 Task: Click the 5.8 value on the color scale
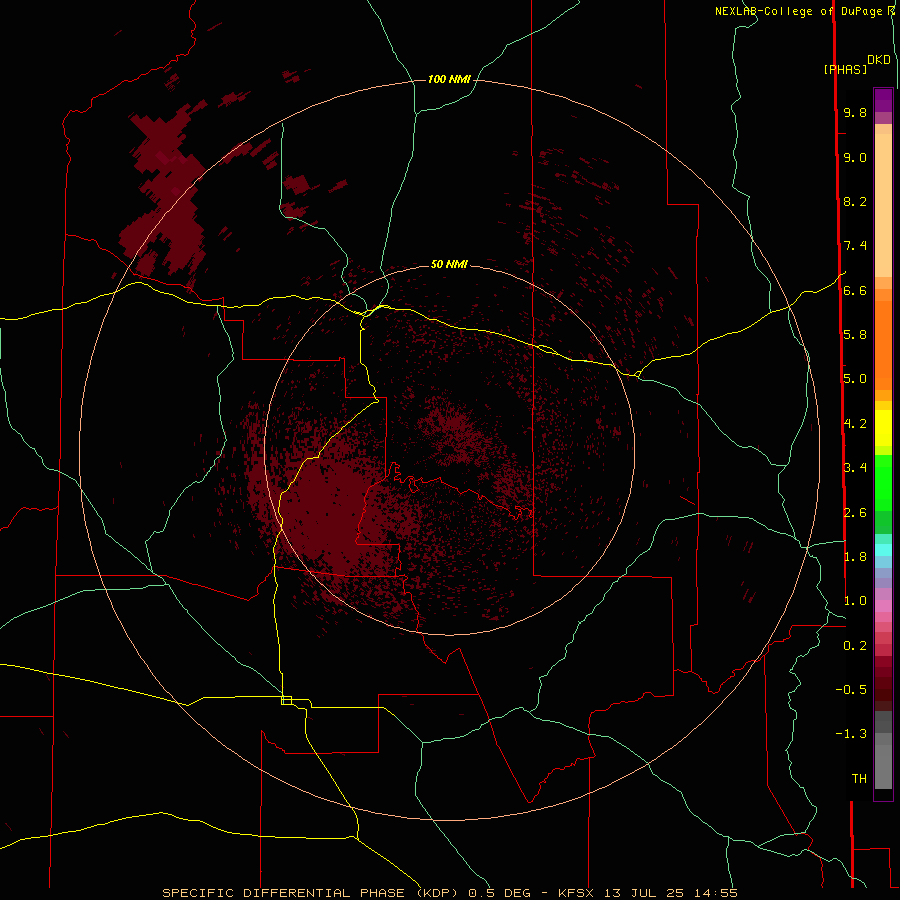tap(855, 335)
